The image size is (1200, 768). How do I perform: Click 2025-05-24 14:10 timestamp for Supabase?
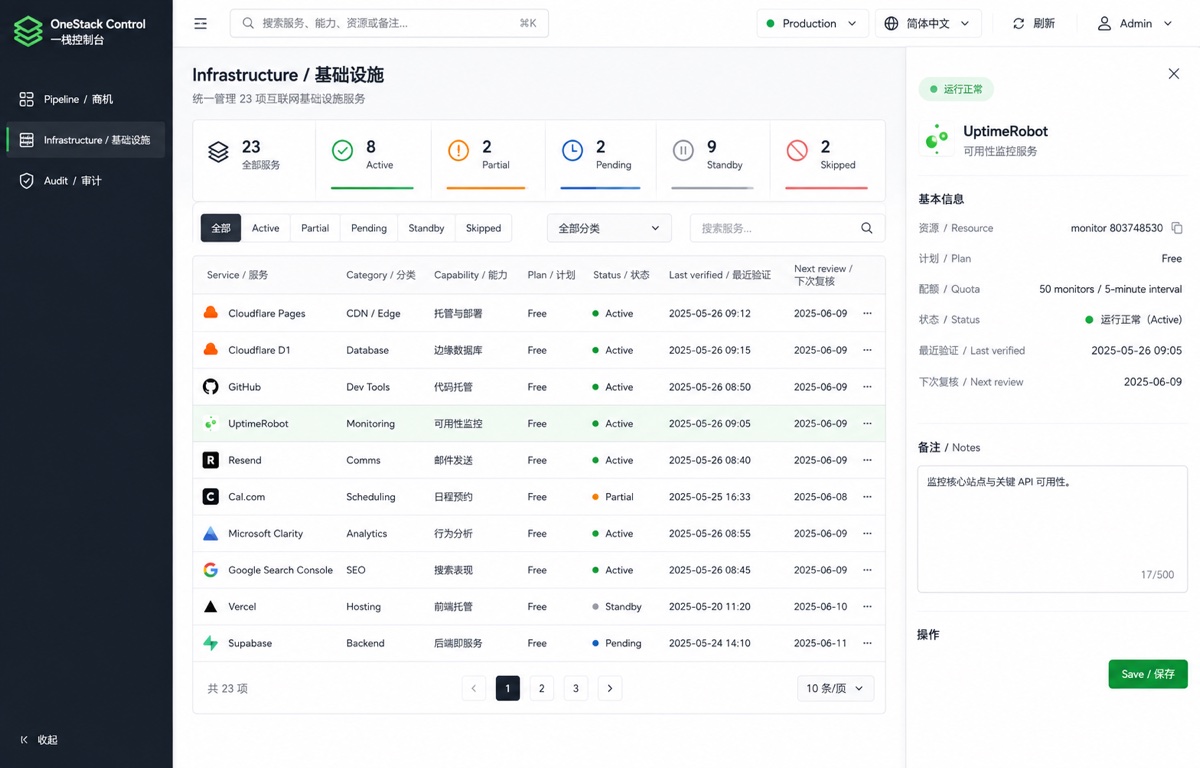(709, 643)
